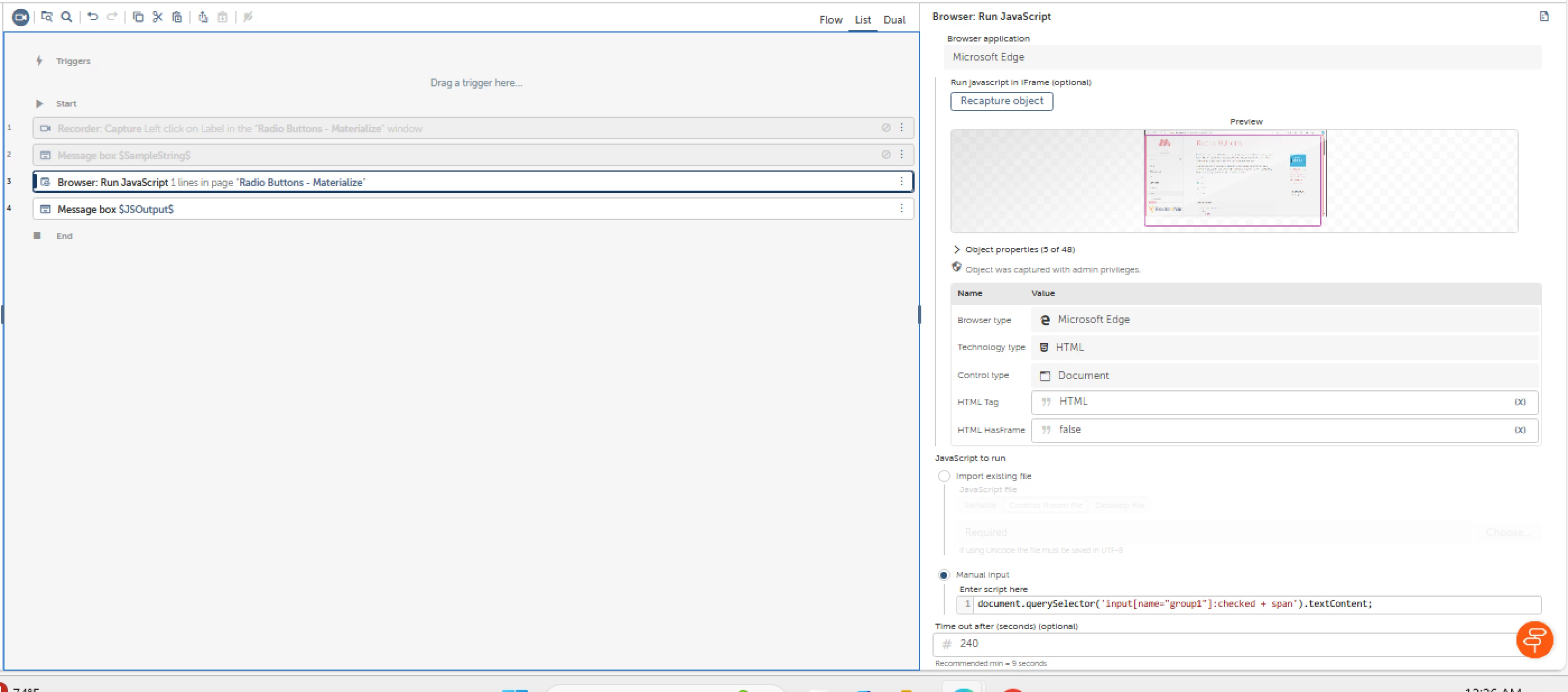Click the find-in-bot search icon
Viewport: 1568px width, 692px height.
pos(67,18)
